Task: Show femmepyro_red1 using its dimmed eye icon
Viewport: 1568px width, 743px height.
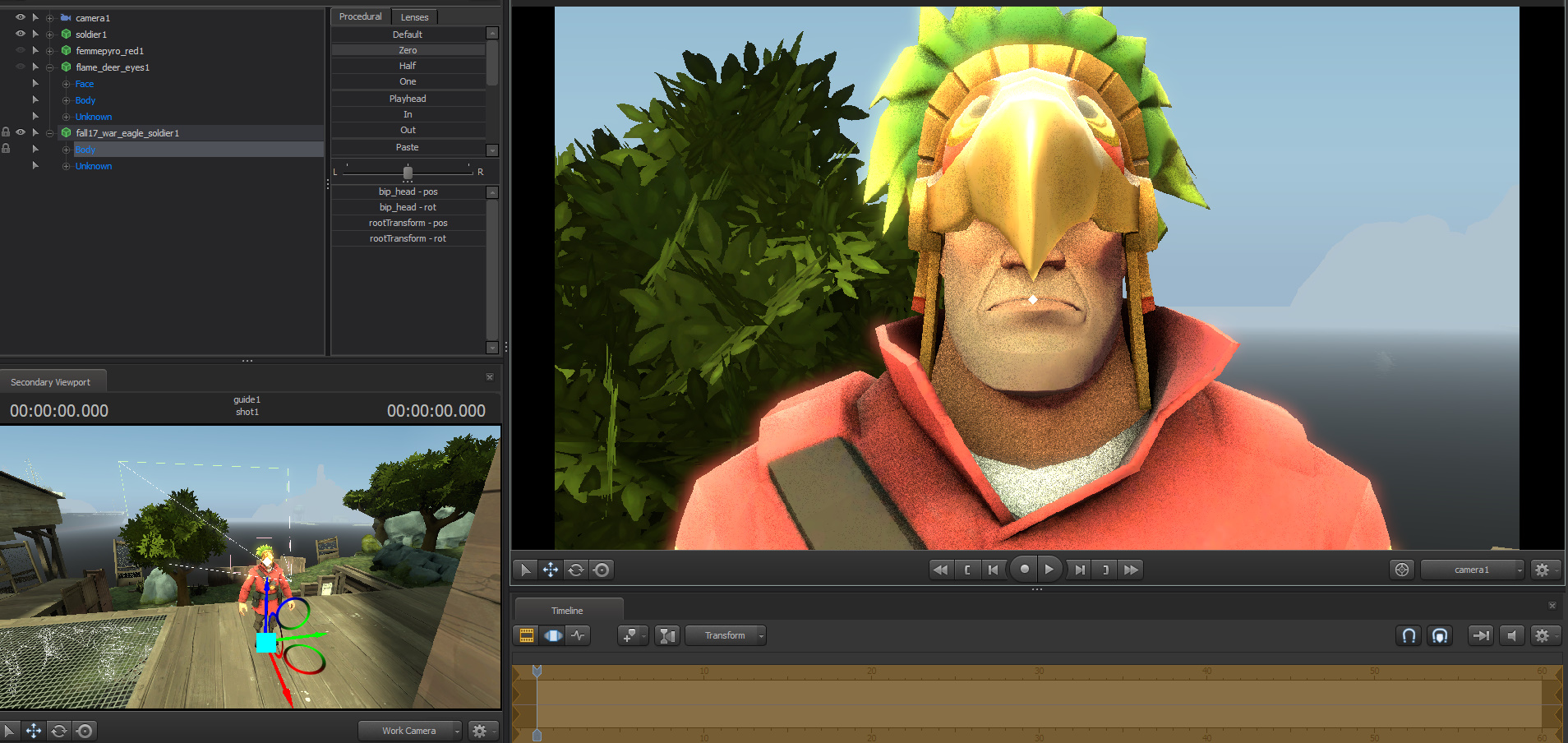Action: coord(21,50)
